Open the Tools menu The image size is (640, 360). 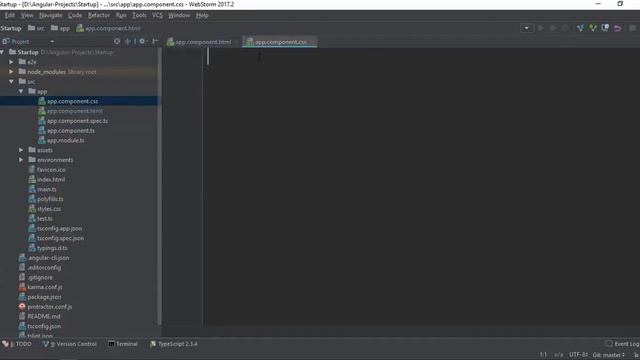pyautogui.click(x=139, y=15)
